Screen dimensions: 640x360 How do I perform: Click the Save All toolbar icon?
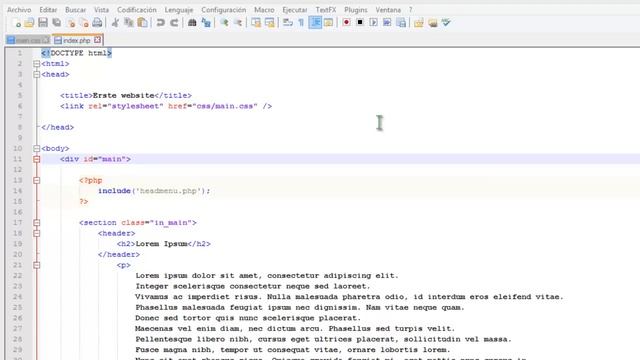57,23
